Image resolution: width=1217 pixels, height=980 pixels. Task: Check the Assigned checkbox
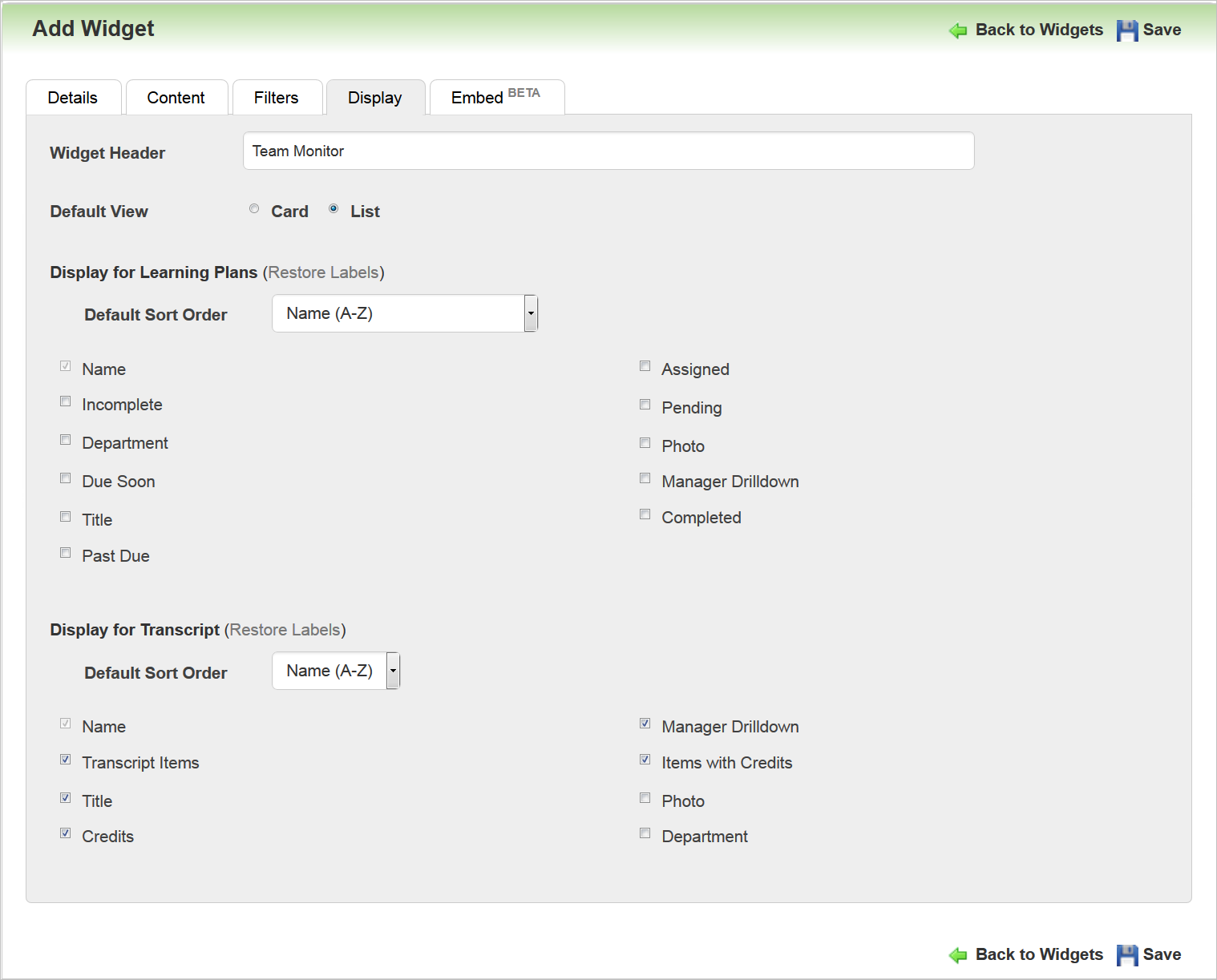[645, 366]
